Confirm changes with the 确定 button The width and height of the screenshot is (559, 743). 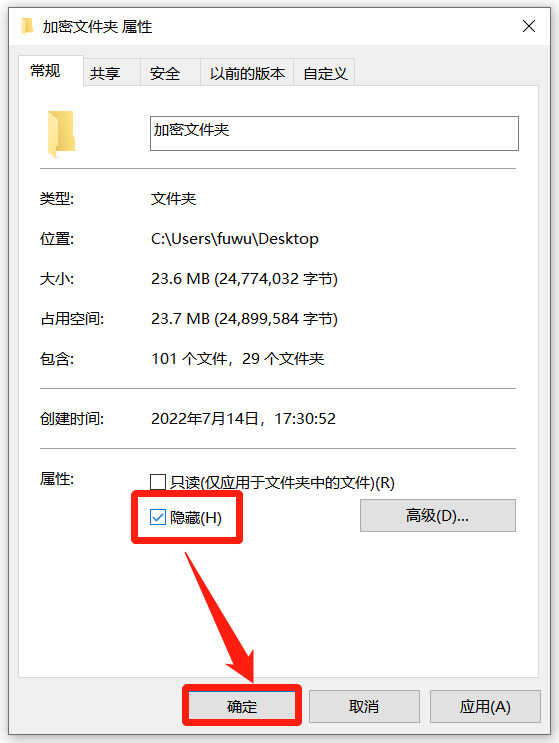242,706
